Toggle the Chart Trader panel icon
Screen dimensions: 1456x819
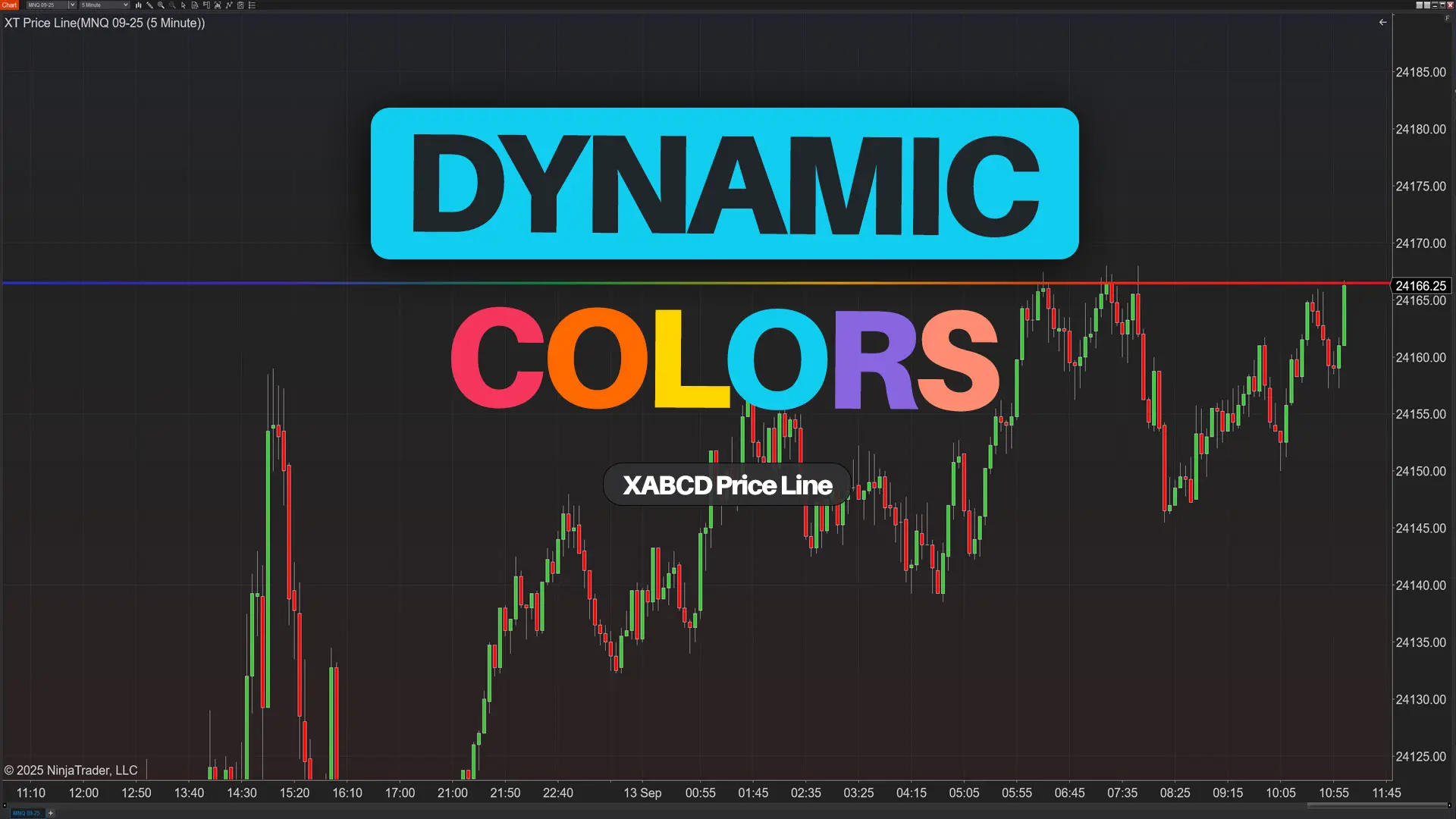pos(207,5)
